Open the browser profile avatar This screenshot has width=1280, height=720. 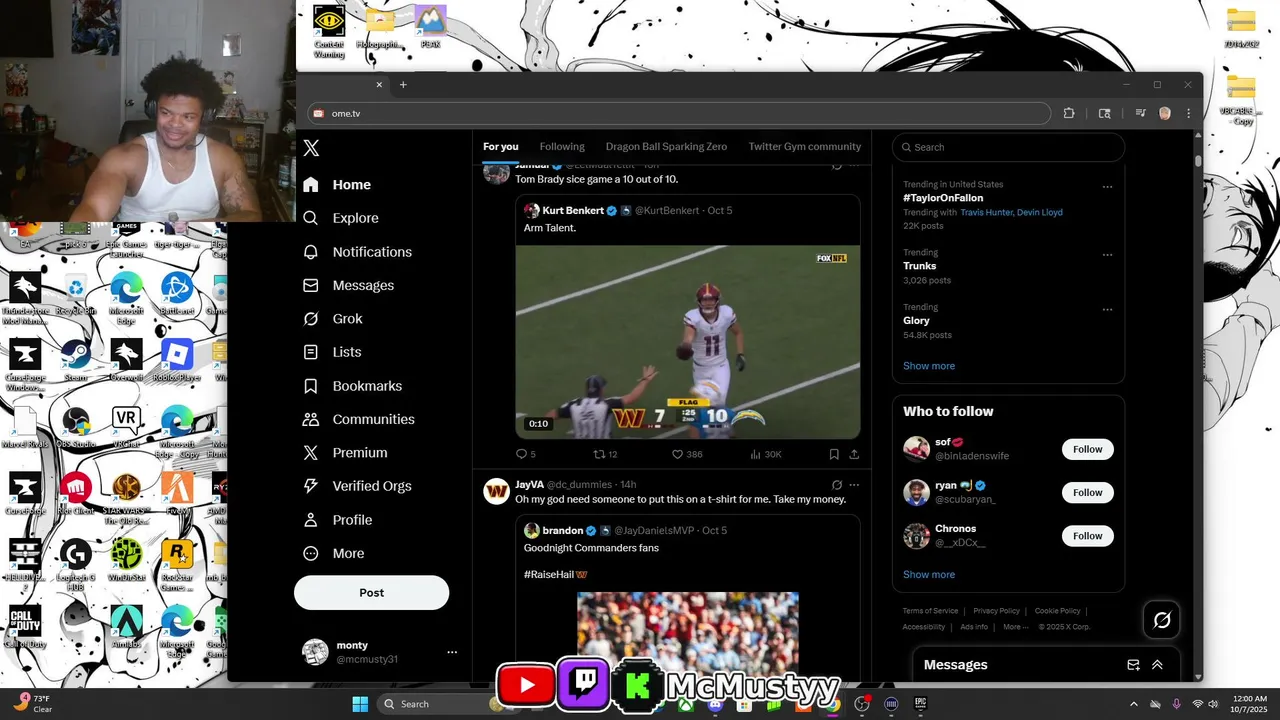(1165, 114)
